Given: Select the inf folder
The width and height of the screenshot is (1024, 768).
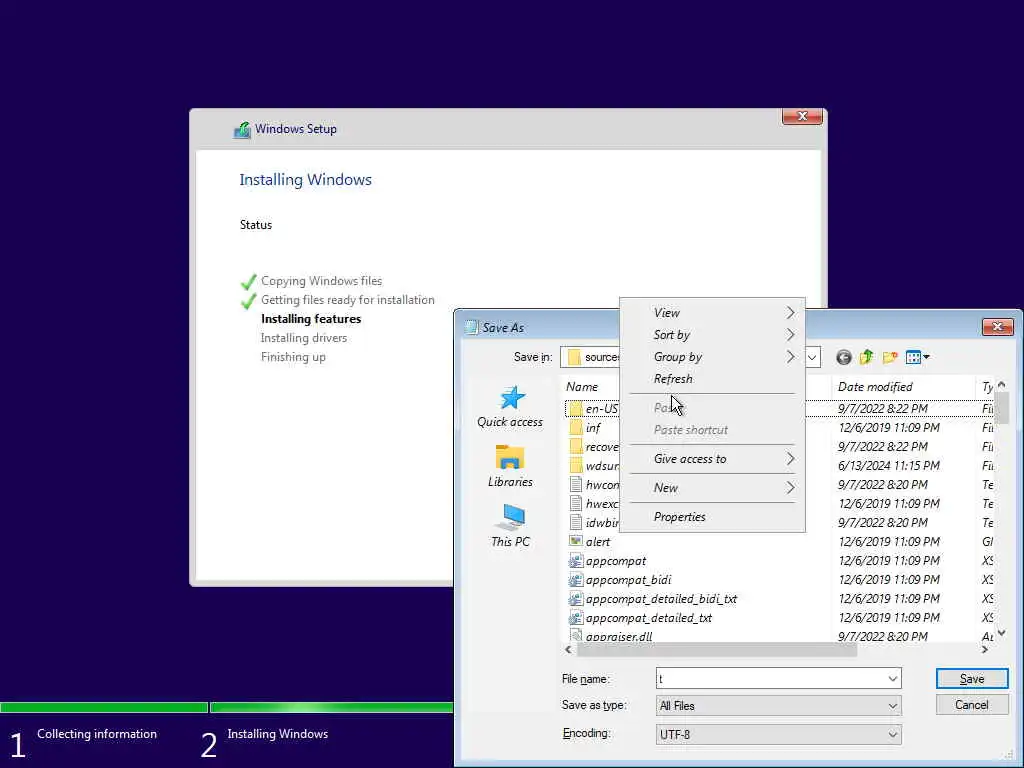Looking at the screenshot, I should pyautogui.click(x=584, y=428).
